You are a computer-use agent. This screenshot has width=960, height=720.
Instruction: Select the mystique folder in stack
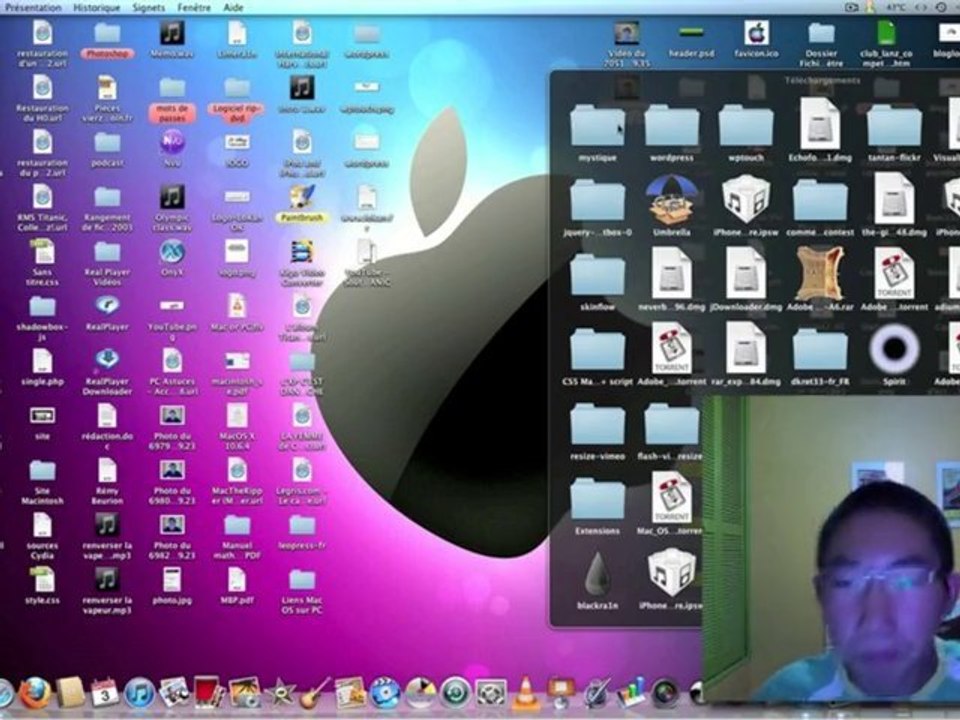(x=597, y=125)
